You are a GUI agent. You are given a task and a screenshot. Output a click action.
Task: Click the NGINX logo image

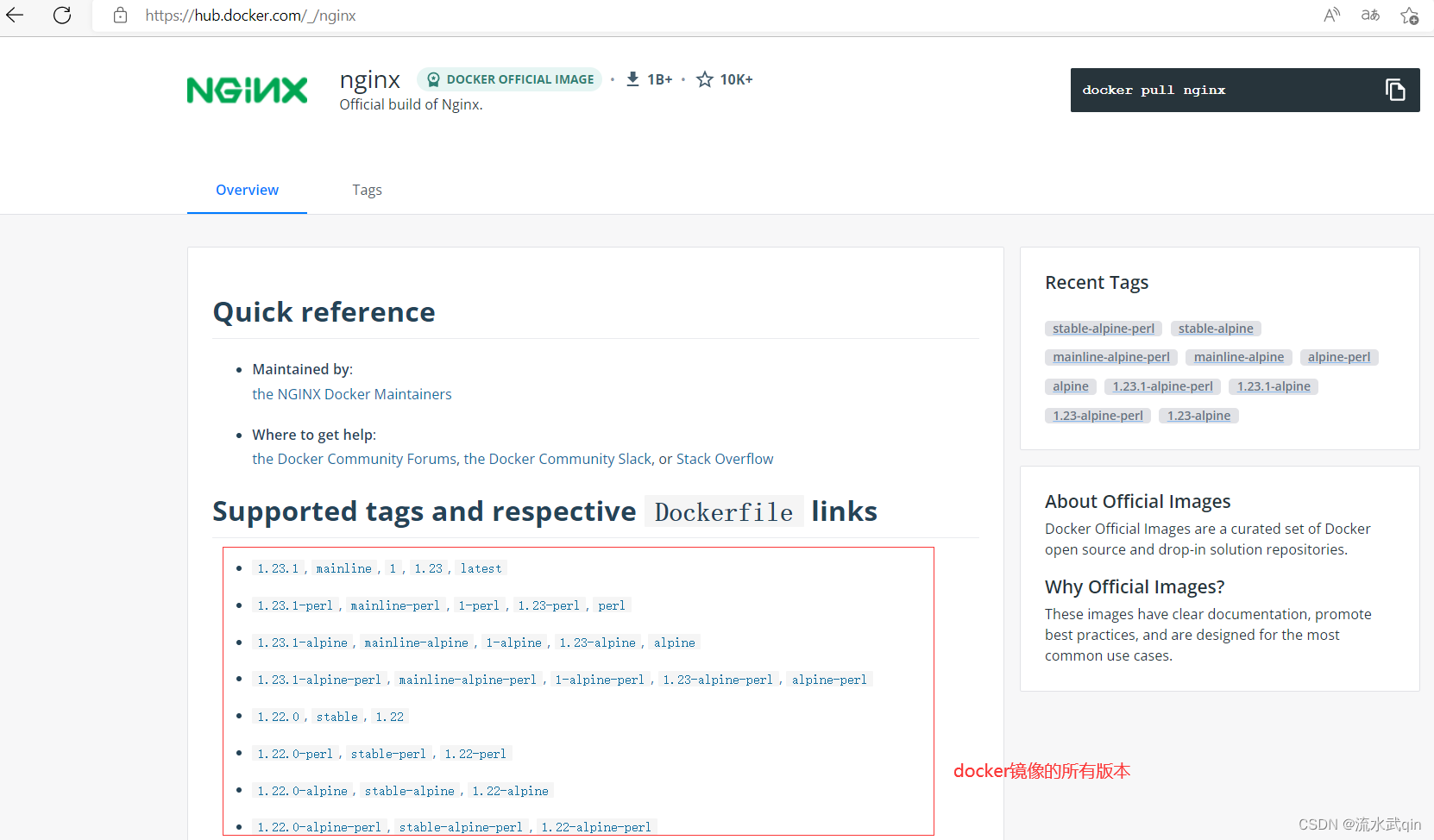tap(248, 90)
